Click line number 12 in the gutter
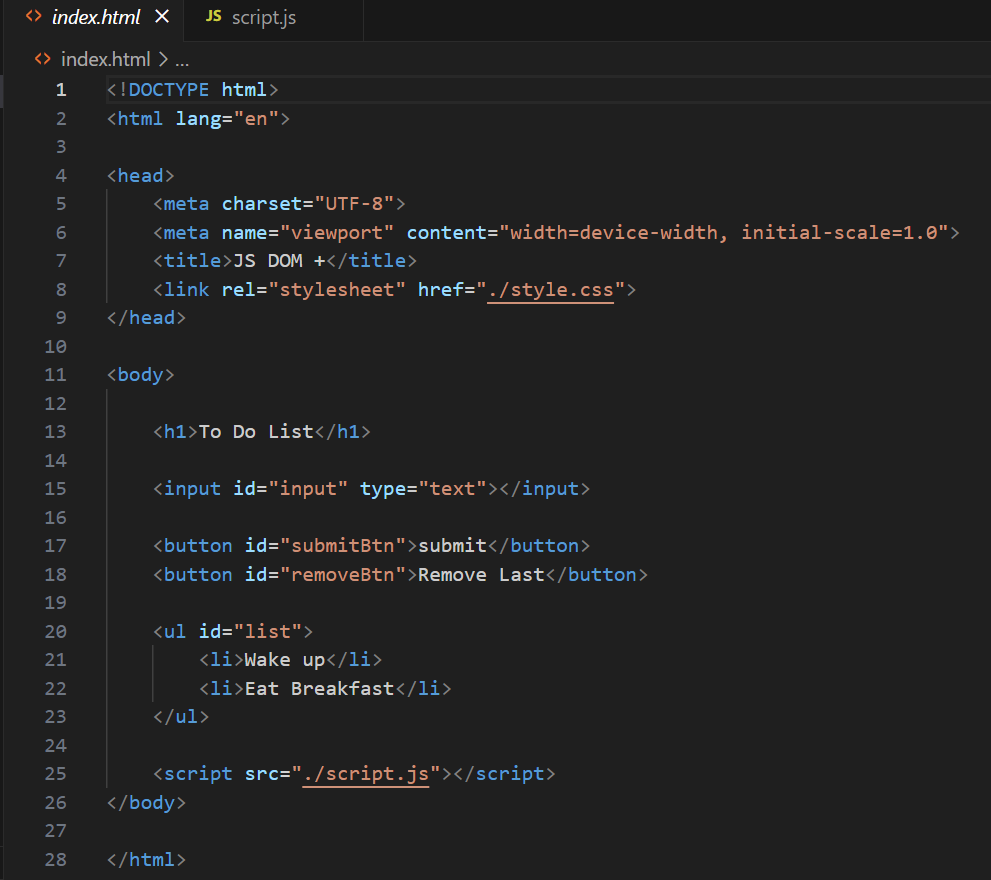 click(x=56, y=403)
